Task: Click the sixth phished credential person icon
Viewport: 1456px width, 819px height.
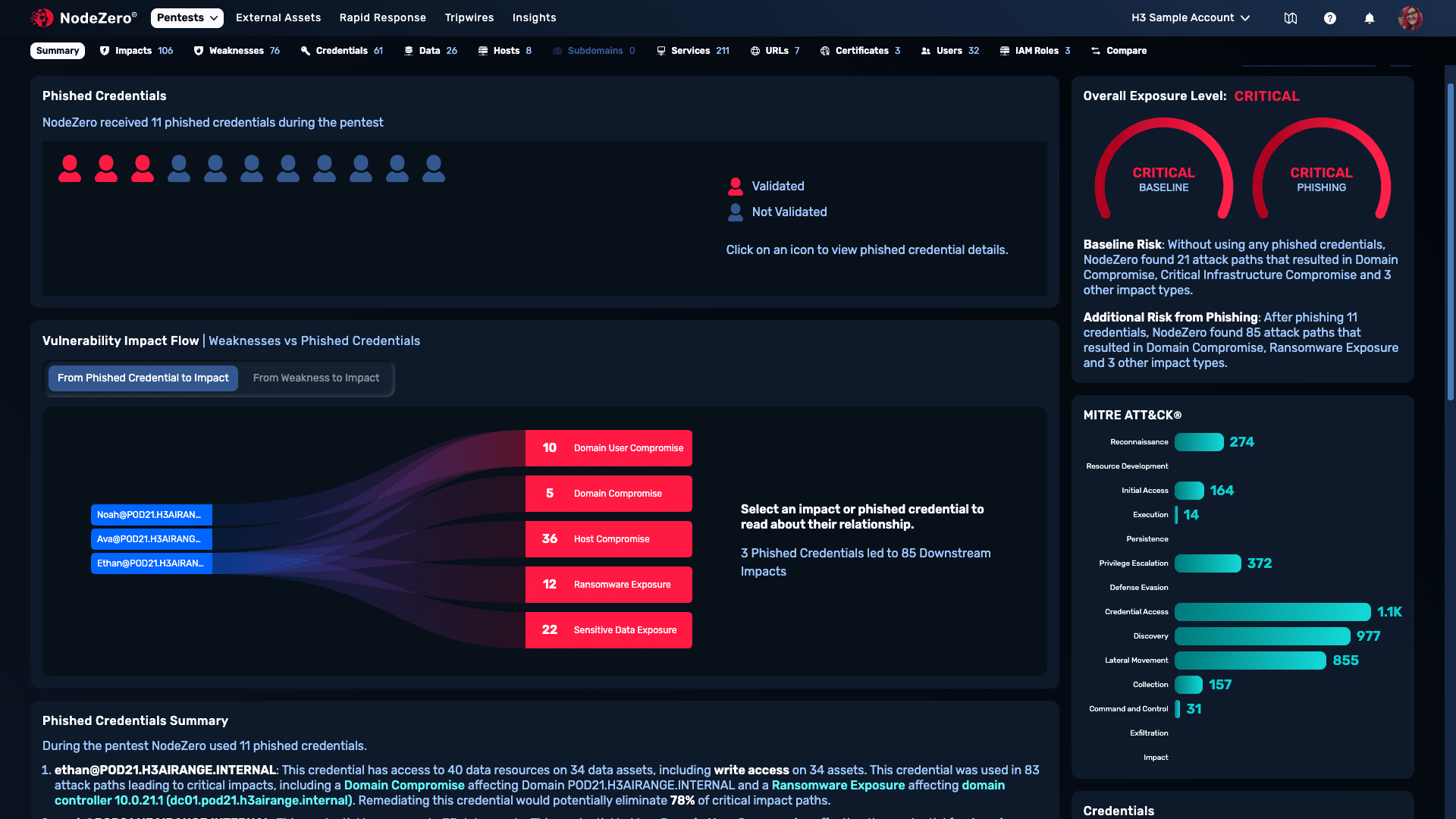Action: click(252, 168)
